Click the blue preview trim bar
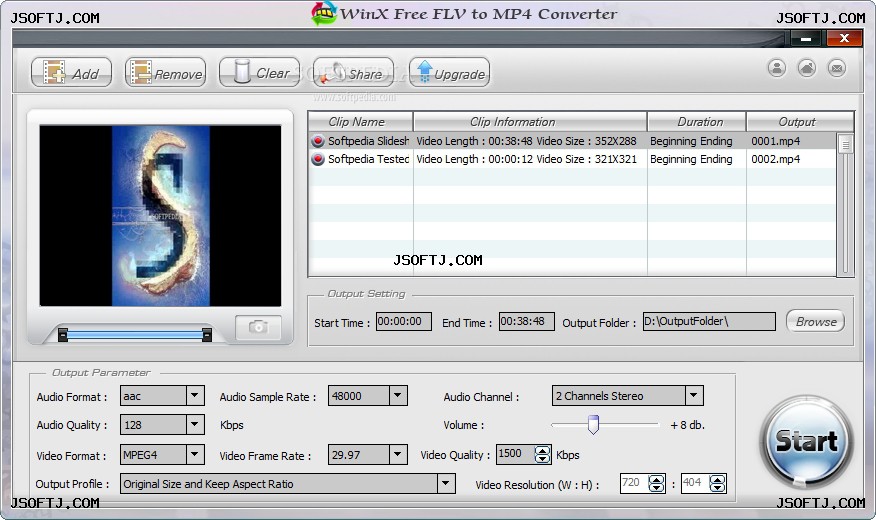Image resolution: width=876 pixels, height=520 pixels. click(135, 335)
